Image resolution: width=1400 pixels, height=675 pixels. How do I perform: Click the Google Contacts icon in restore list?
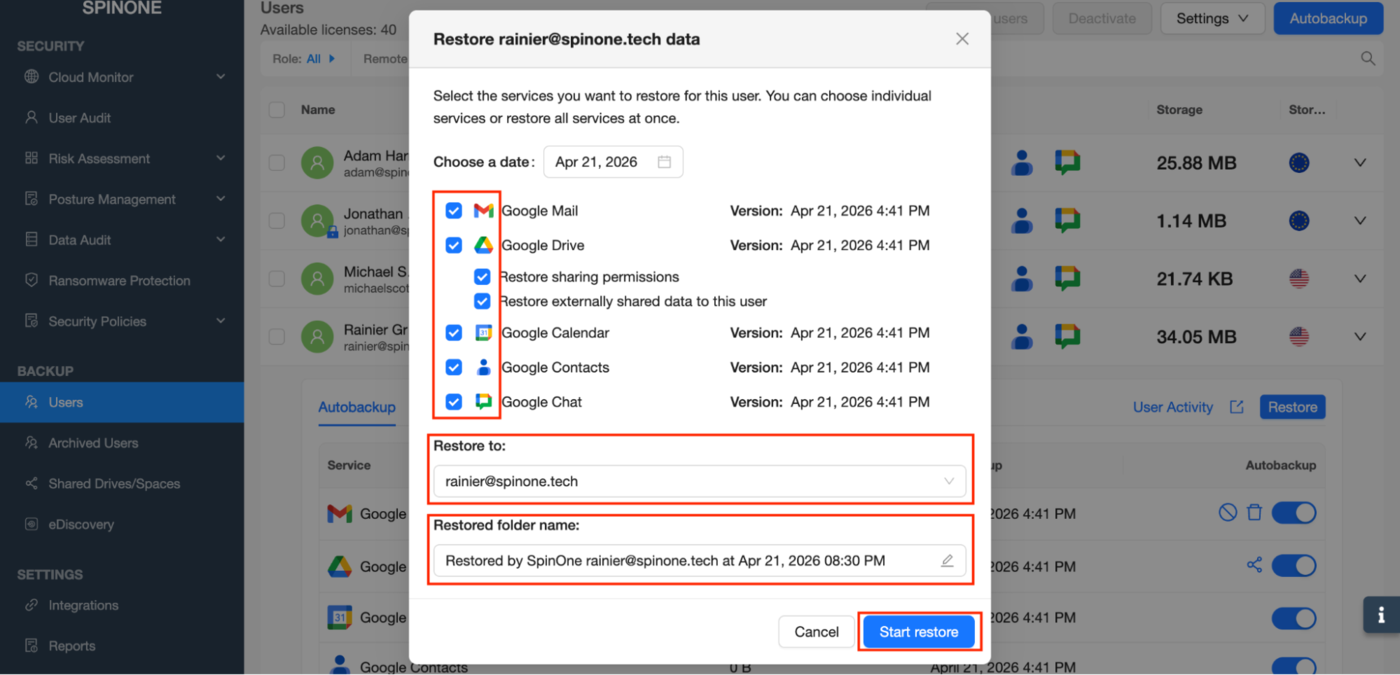483,367
